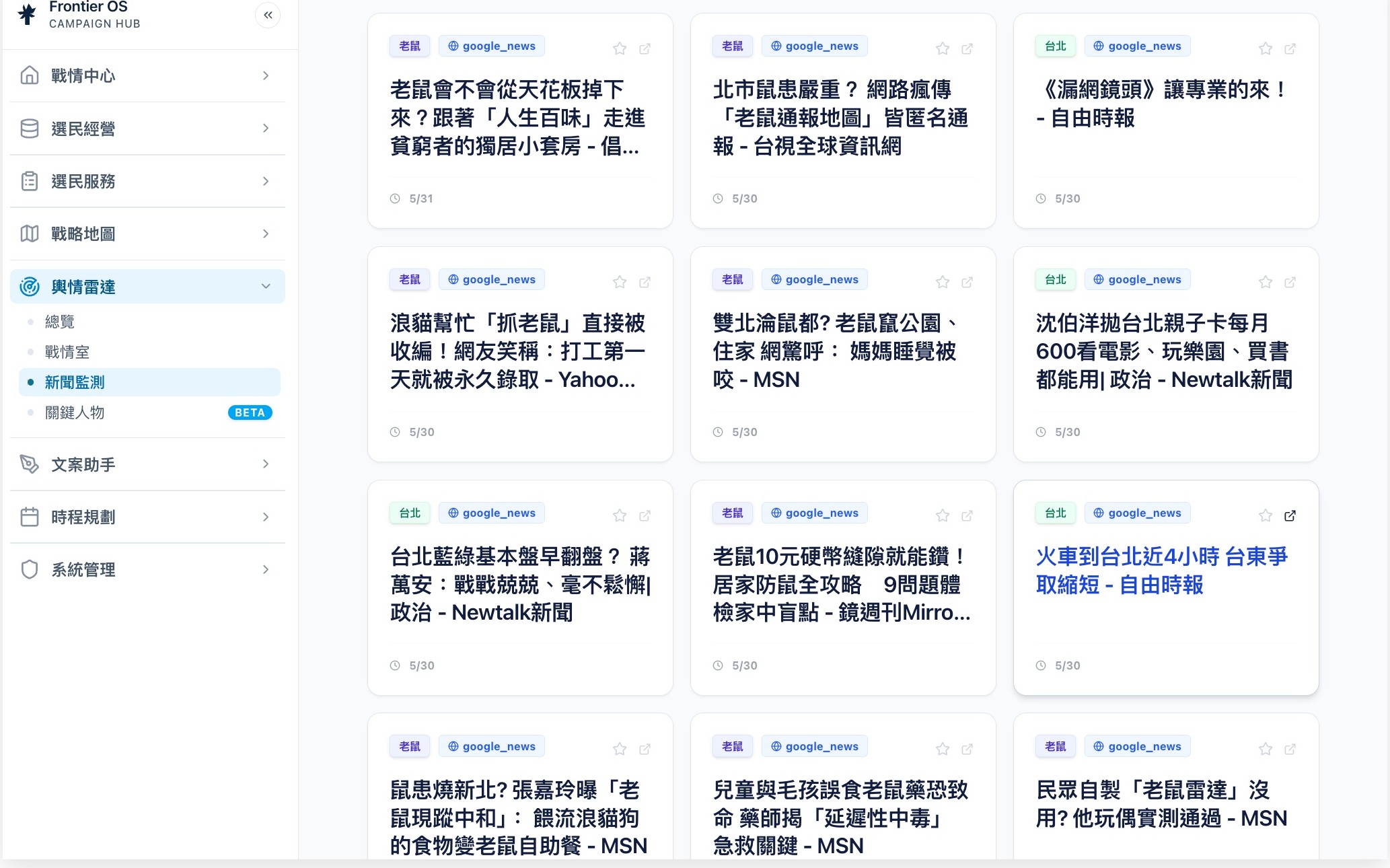Open headline 北市鼠患嚴重 網路瘋傳

(x=841, y=118)
